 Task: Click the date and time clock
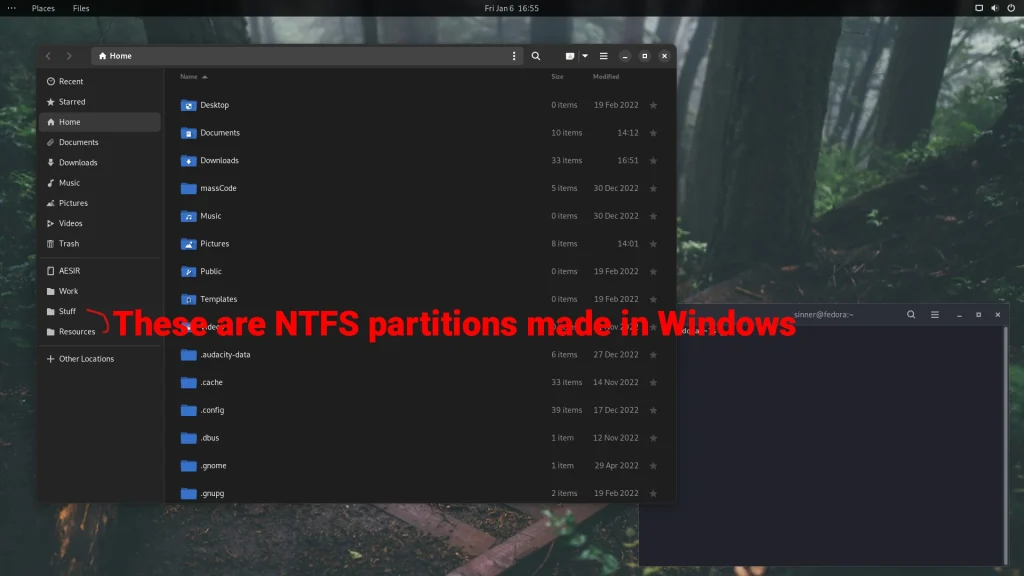click(511, 8)
